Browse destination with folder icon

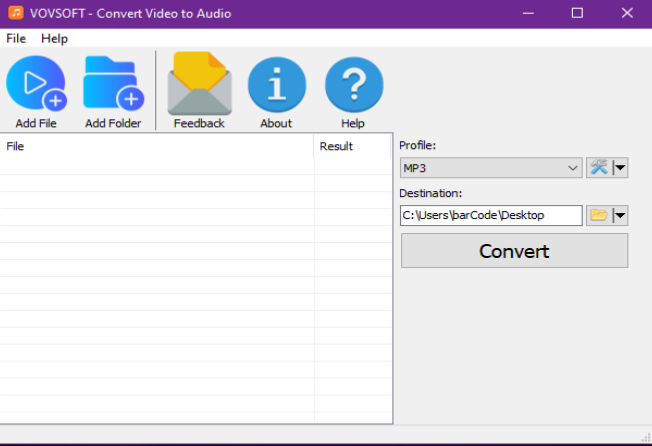pyautogui.click(x=599, y=215)
